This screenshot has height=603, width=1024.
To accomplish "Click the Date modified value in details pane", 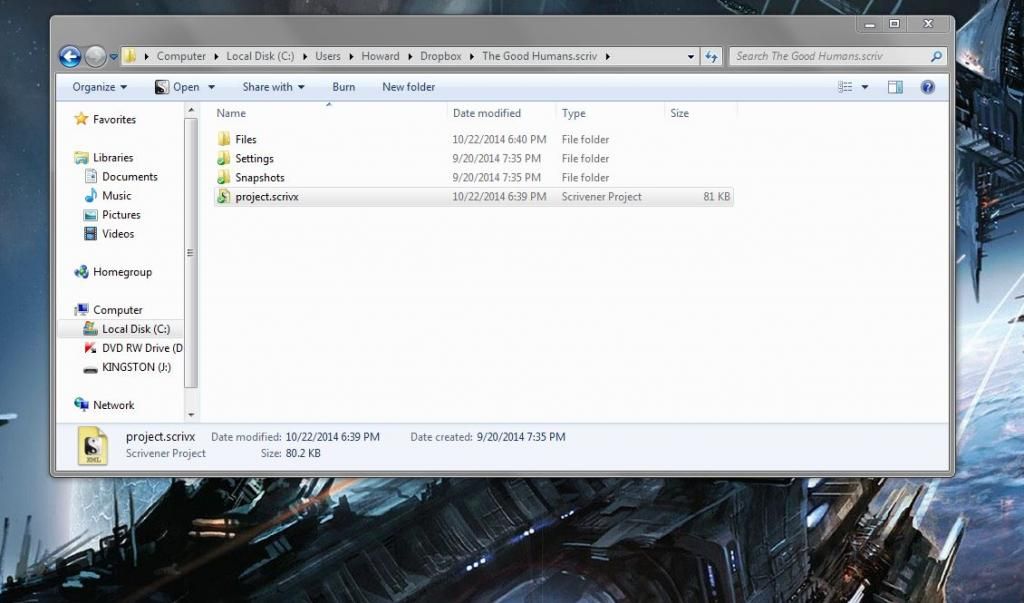I will [332, 437].
